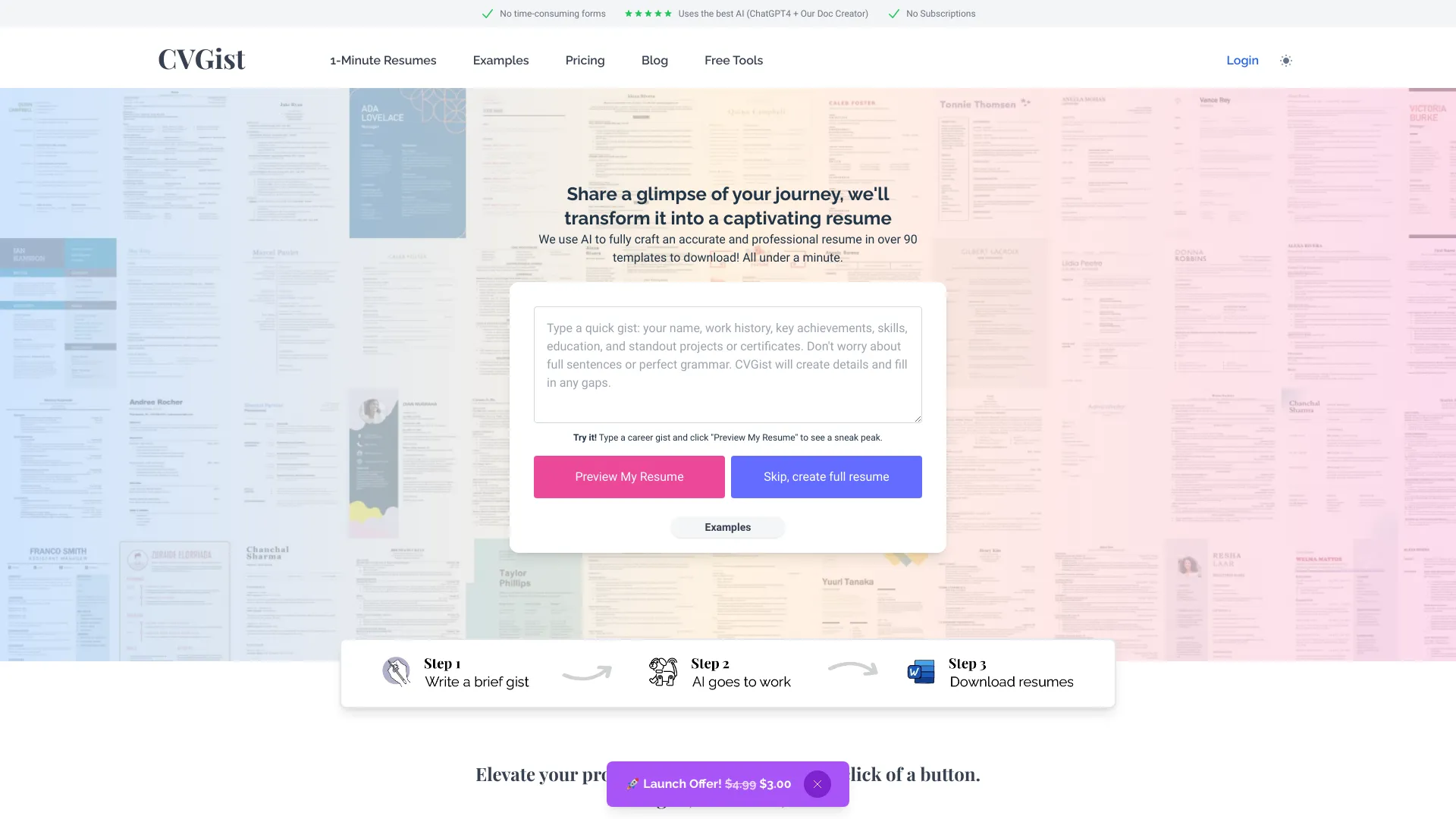Select the Blog menu item
Screen dimensions: 1456x819
654,60
